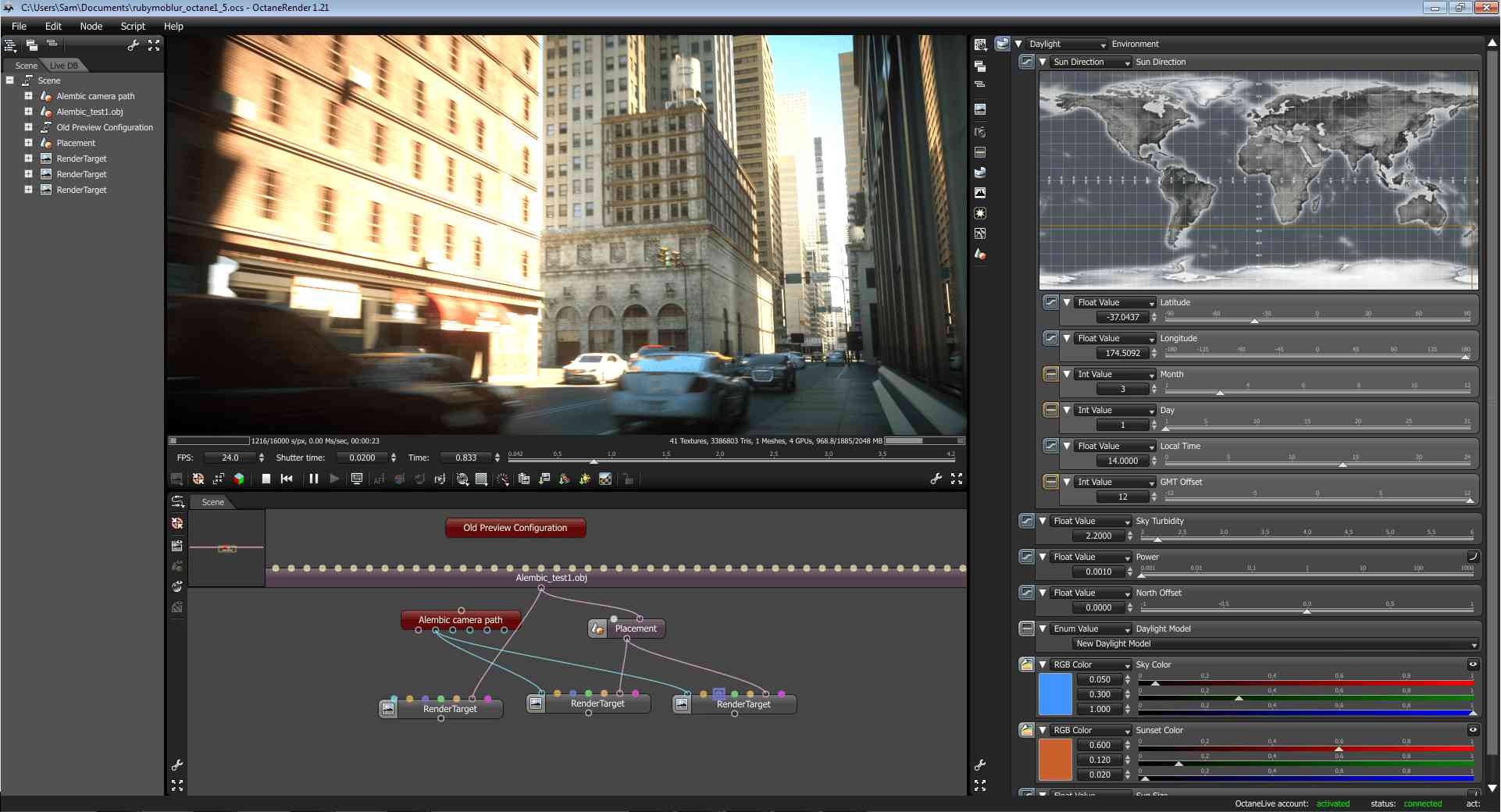This screenshot has height=812, width=1501.
Task: Toggle the eye icon for Sunset Color
Action: coord(1473,730)
